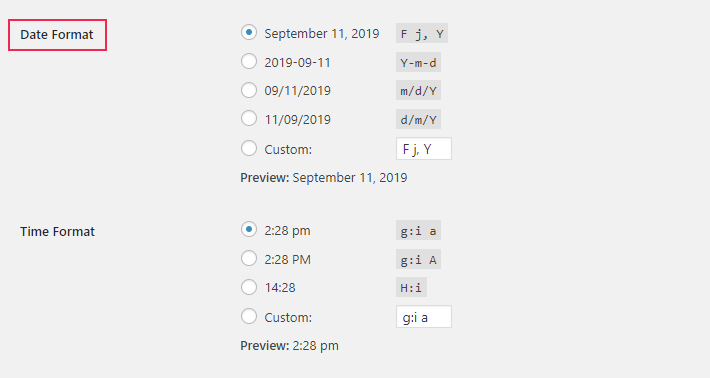This screenshot has height=378, width=710.
Task: Select the September 11, 2019 date format
Action: tap(249, 33)
